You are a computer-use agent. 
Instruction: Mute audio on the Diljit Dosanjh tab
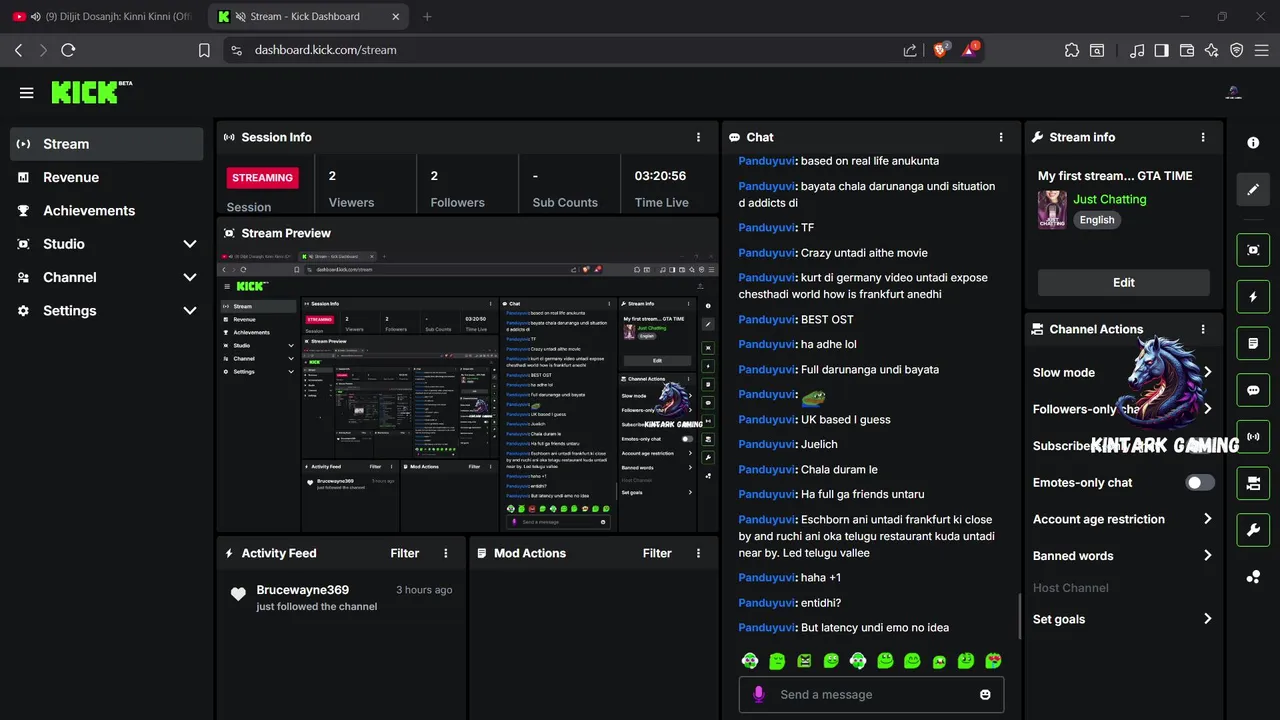[x=37, y=16]
